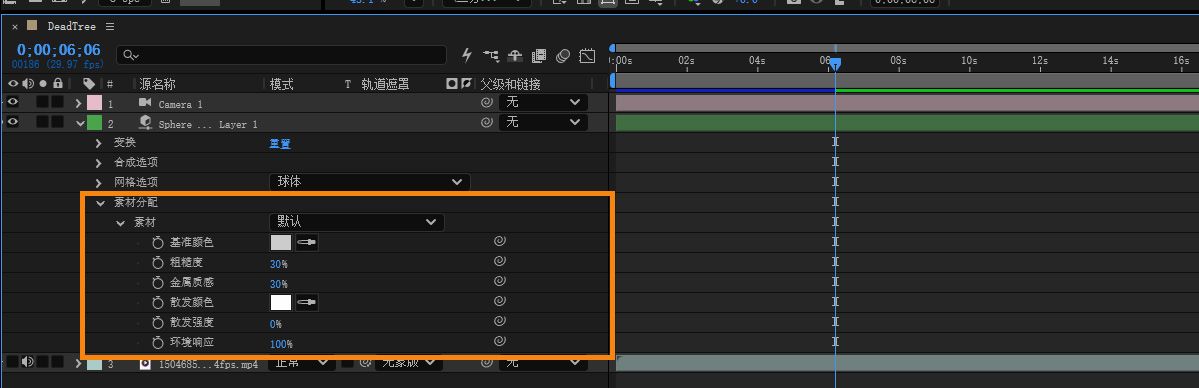Hide the Sphere Layer 1 with eye toggle
Image resolution: width=1199 pixels, height=388 pixels.
click(13, 122)
